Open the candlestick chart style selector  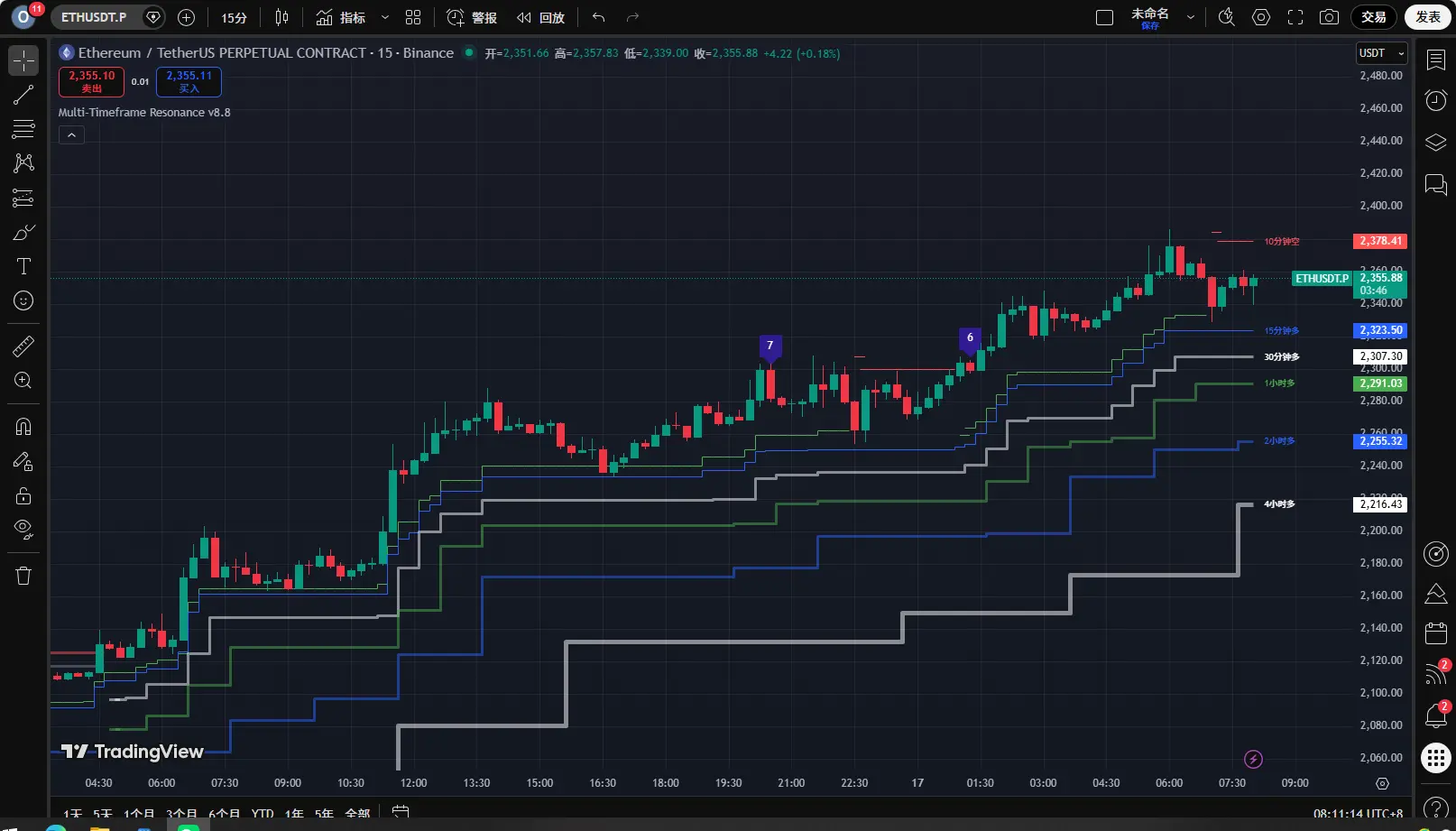pos(281,17)
